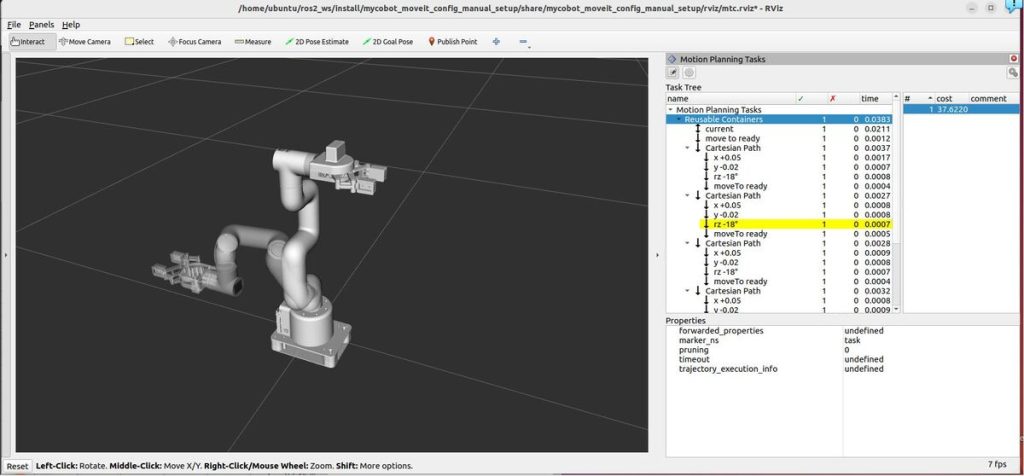Collapse the Cartesian Path with time 0.0027
1024x476 pixels.
(x=687, y=195)
